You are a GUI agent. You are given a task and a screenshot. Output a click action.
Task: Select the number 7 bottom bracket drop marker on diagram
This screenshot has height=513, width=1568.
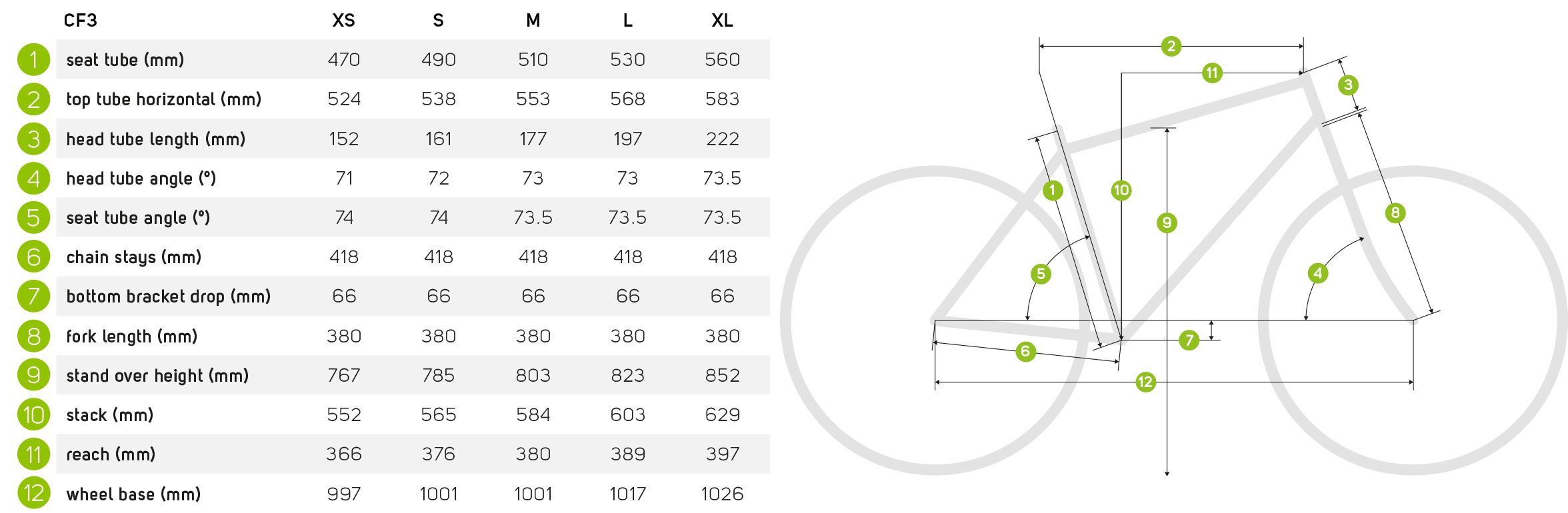click(x=1189, y=340)
